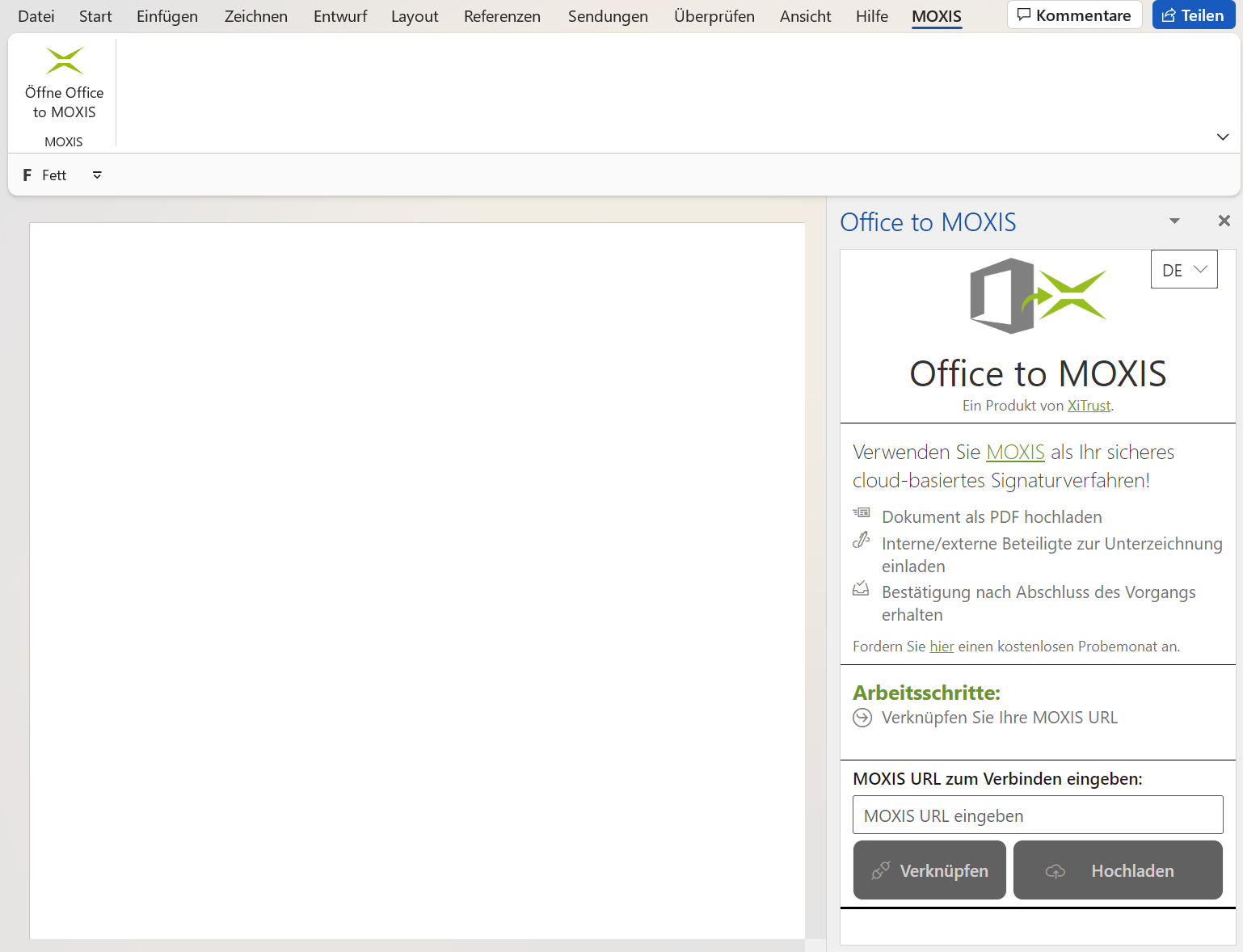Click the arrow icon beside Verknüpfen Sie Ihre MOXIS URL
The height and width of the screenshot is (952, 1243).
pos(862,717)
